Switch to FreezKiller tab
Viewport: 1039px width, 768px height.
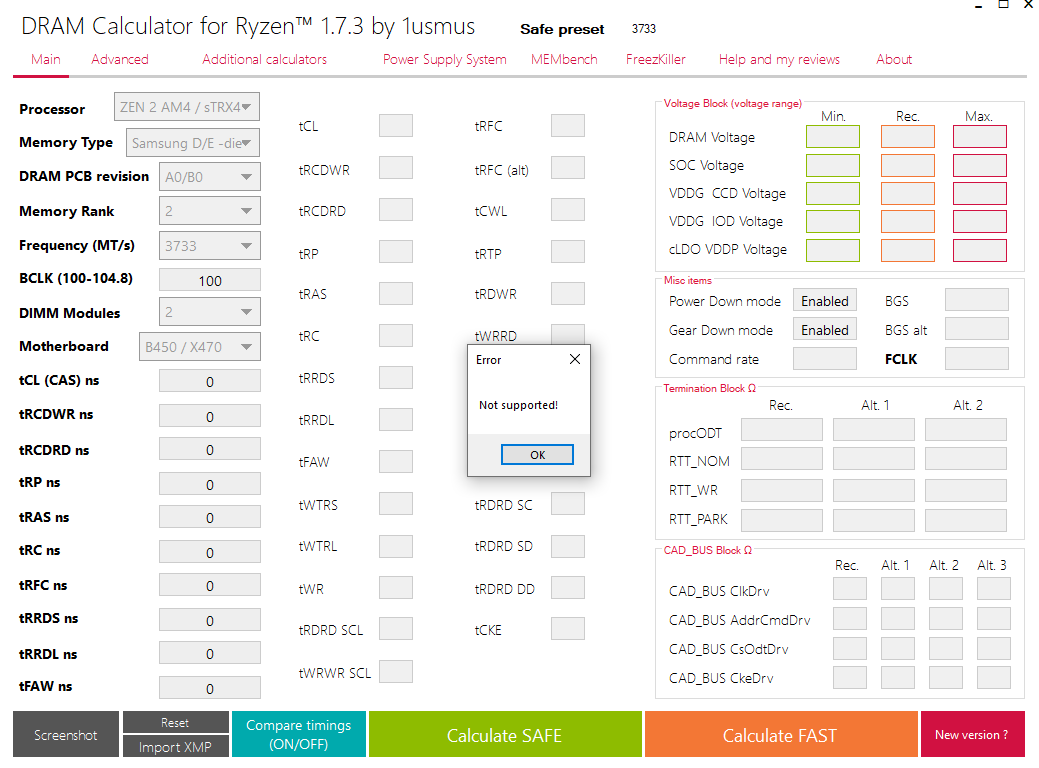point(655,60)
